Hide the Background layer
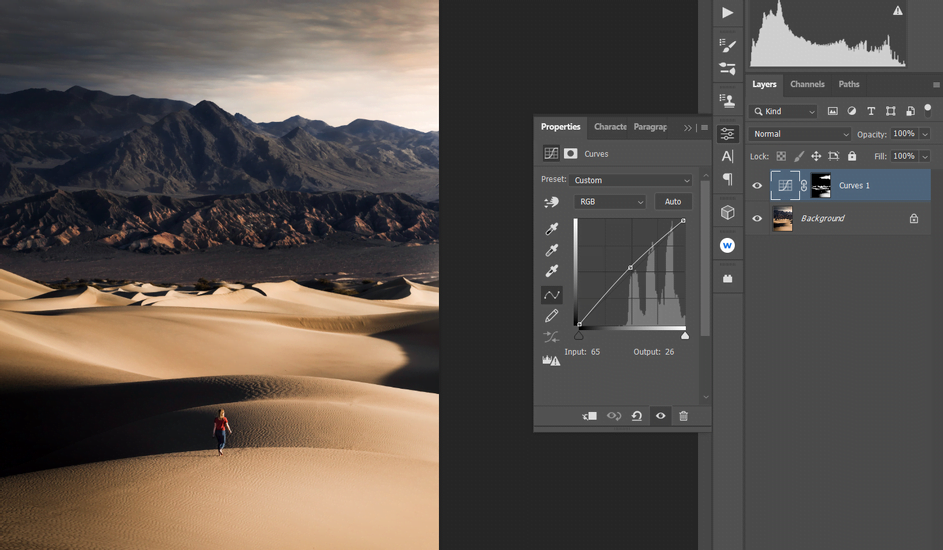The height and width of the screenshot is (550, 943). [x=757, y=218]
